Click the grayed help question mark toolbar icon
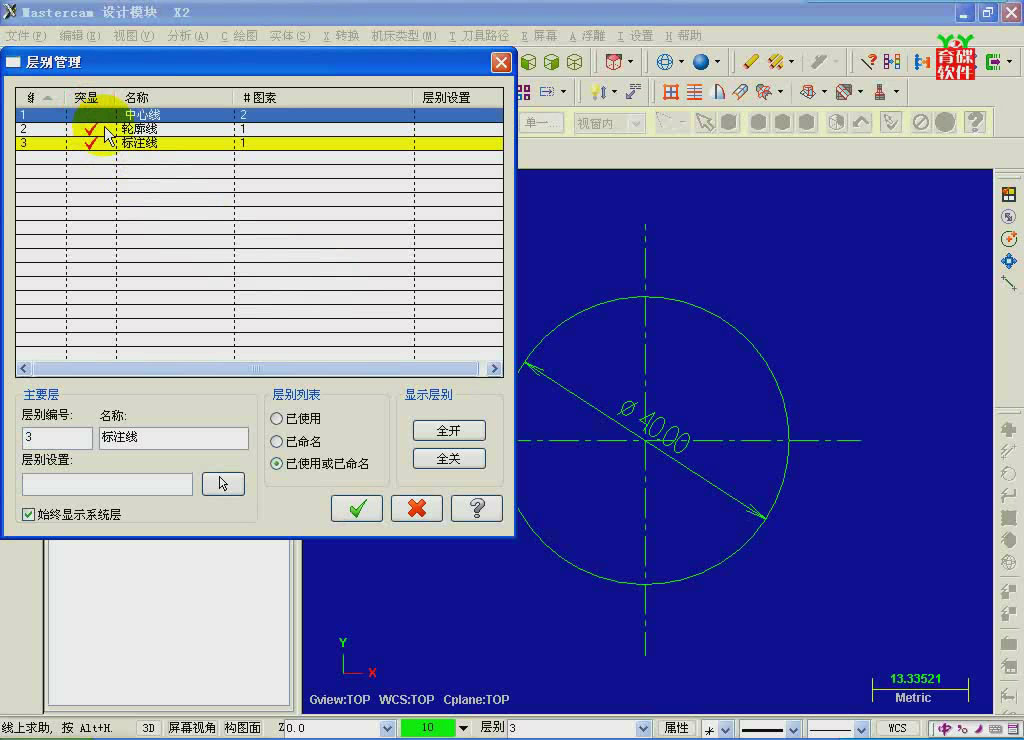This screenshot has height=740, width=1024. (975, 122)
